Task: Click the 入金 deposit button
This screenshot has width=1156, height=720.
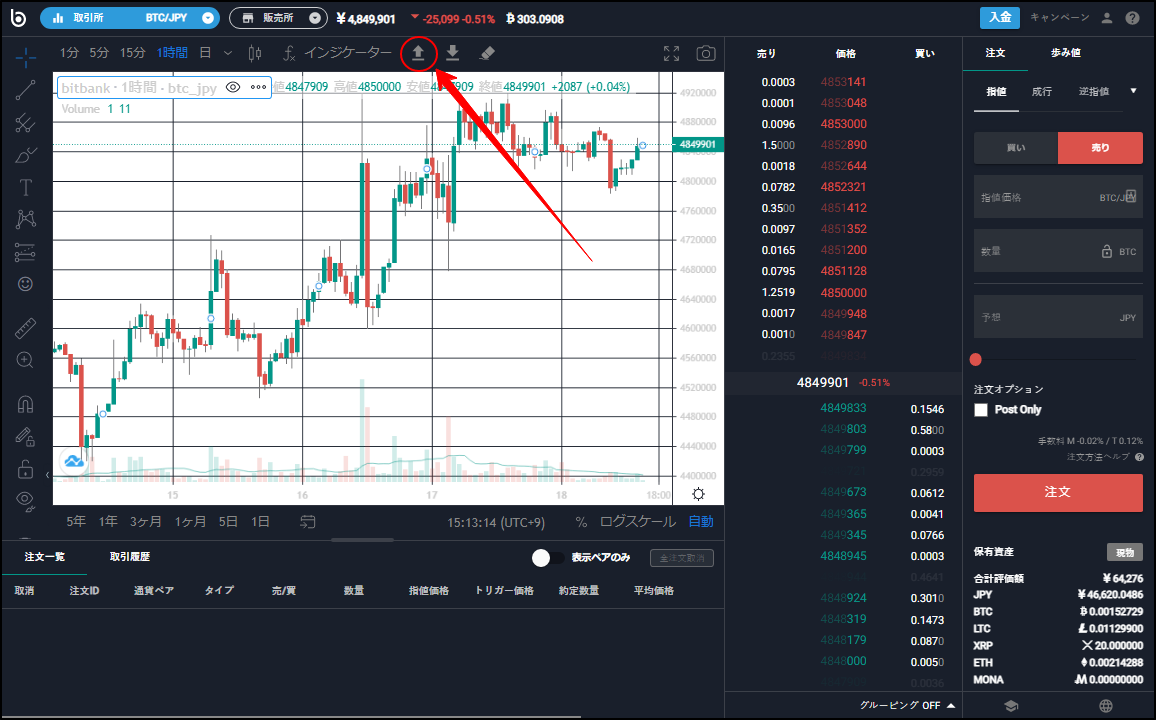Action: tap(1000, 17)
